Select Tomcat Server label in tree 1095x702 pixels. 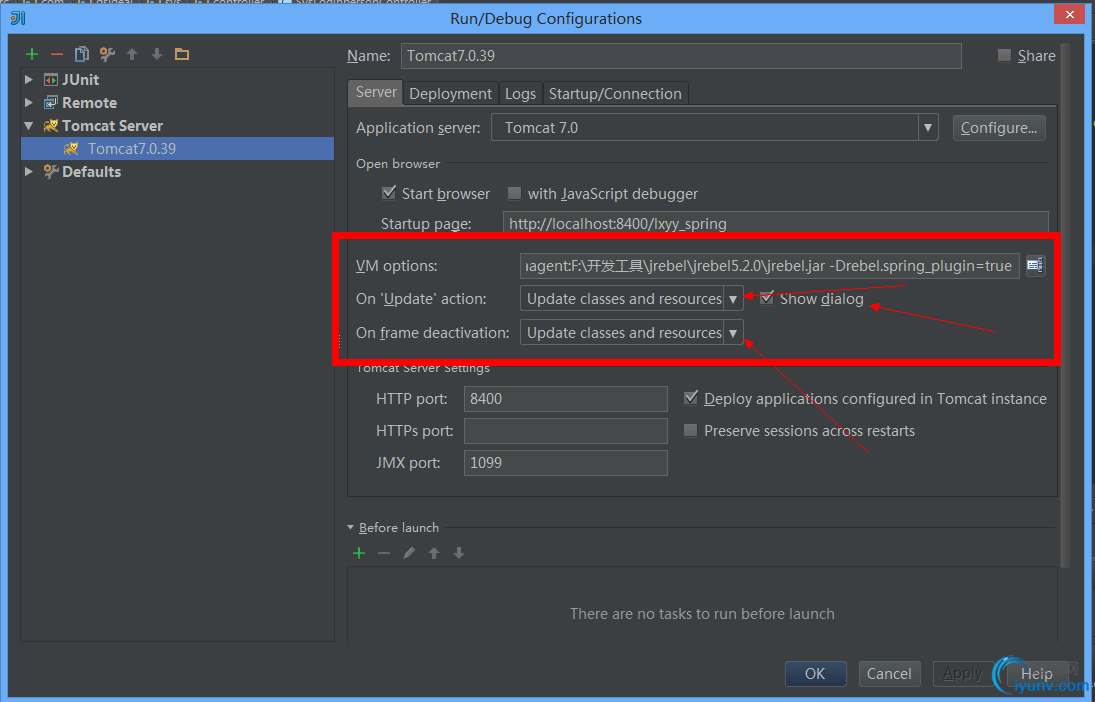click(x=112, y=126)
